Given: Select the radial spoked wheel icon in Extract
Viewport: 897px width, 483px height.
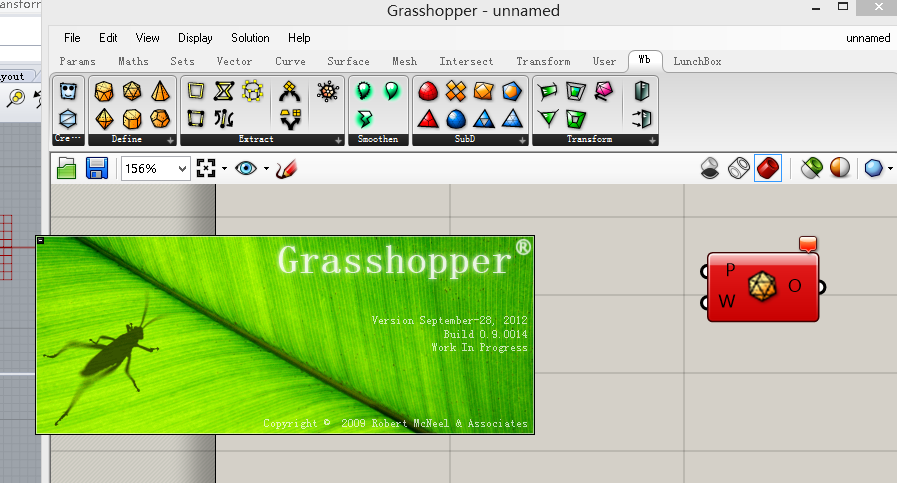Looking at the screenshot, I should point(328,91).
